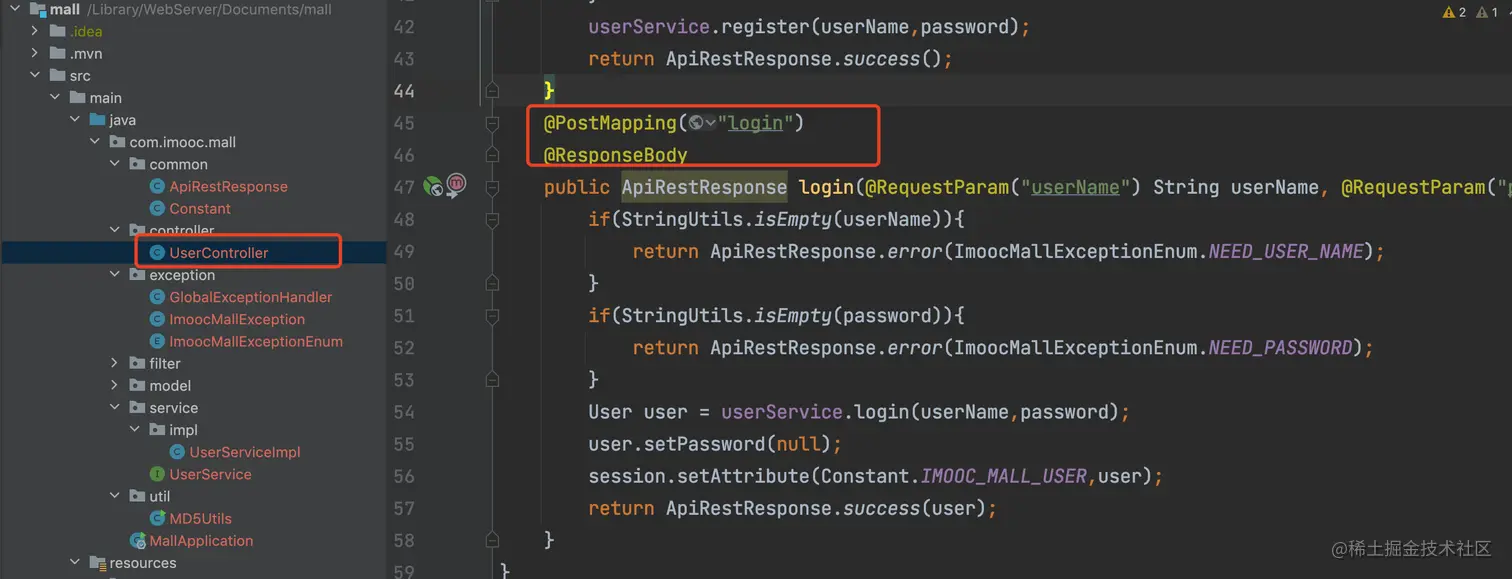
Task: Click user.setPassword(null) on line 55
Action: pyautogui.click(x=715, y=444)
